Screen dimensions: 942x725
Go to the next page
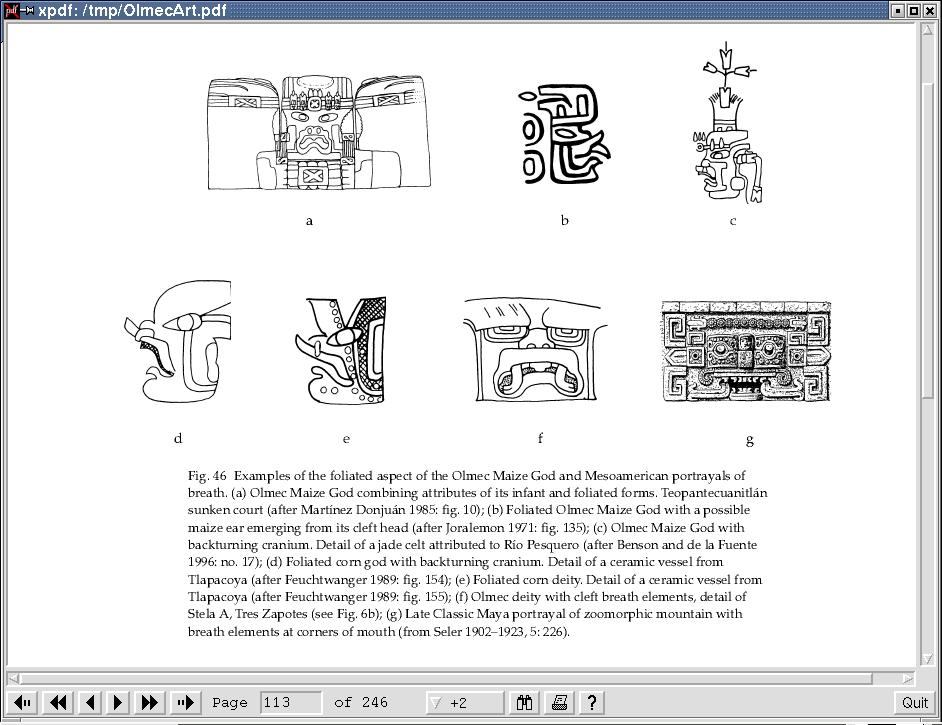[x=118, y=702]
